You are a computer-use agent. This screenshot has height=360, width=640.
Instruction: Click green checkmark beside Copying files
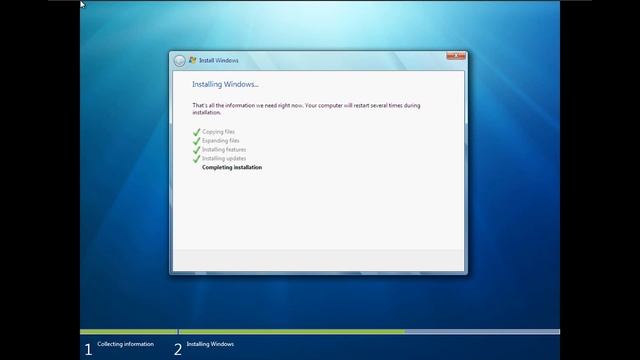pos(196,132)
